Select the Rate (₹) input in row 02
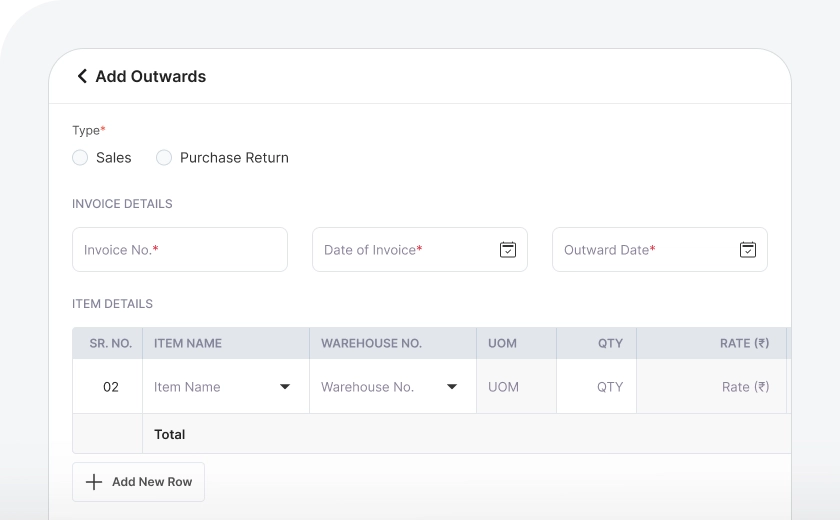 [711, 387]
